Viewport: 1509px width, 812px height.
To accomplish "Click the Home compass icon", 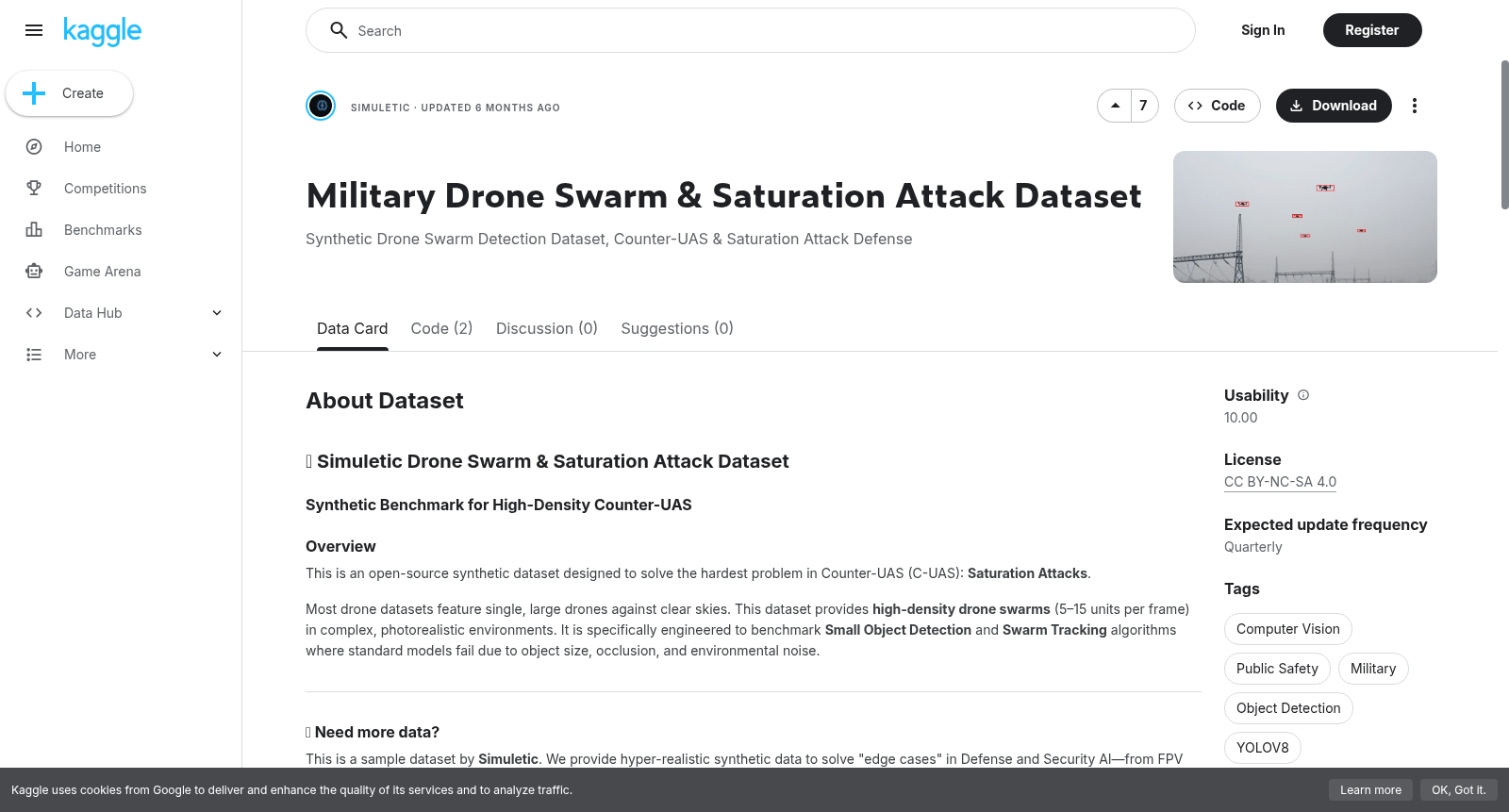I will click(x=34, y=147).
